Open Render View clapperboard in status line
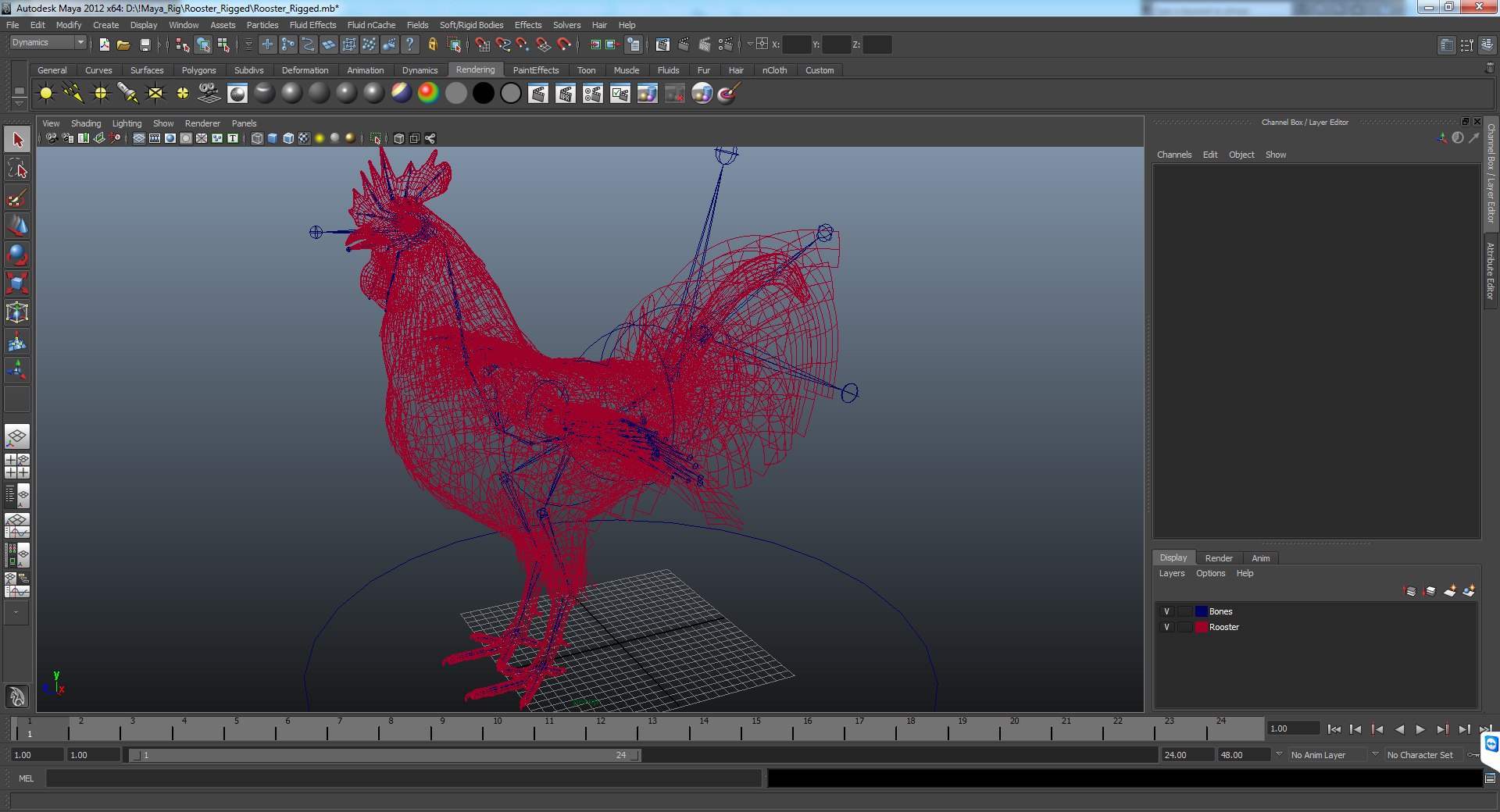1500x812 pixels. point(662,45)
